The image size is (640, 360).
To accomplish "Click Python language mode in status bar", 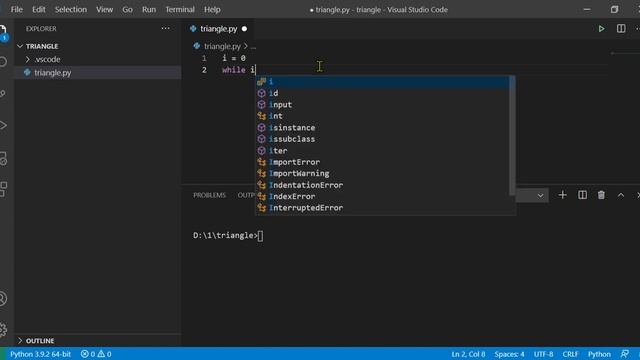I will (x=599, y=354).
